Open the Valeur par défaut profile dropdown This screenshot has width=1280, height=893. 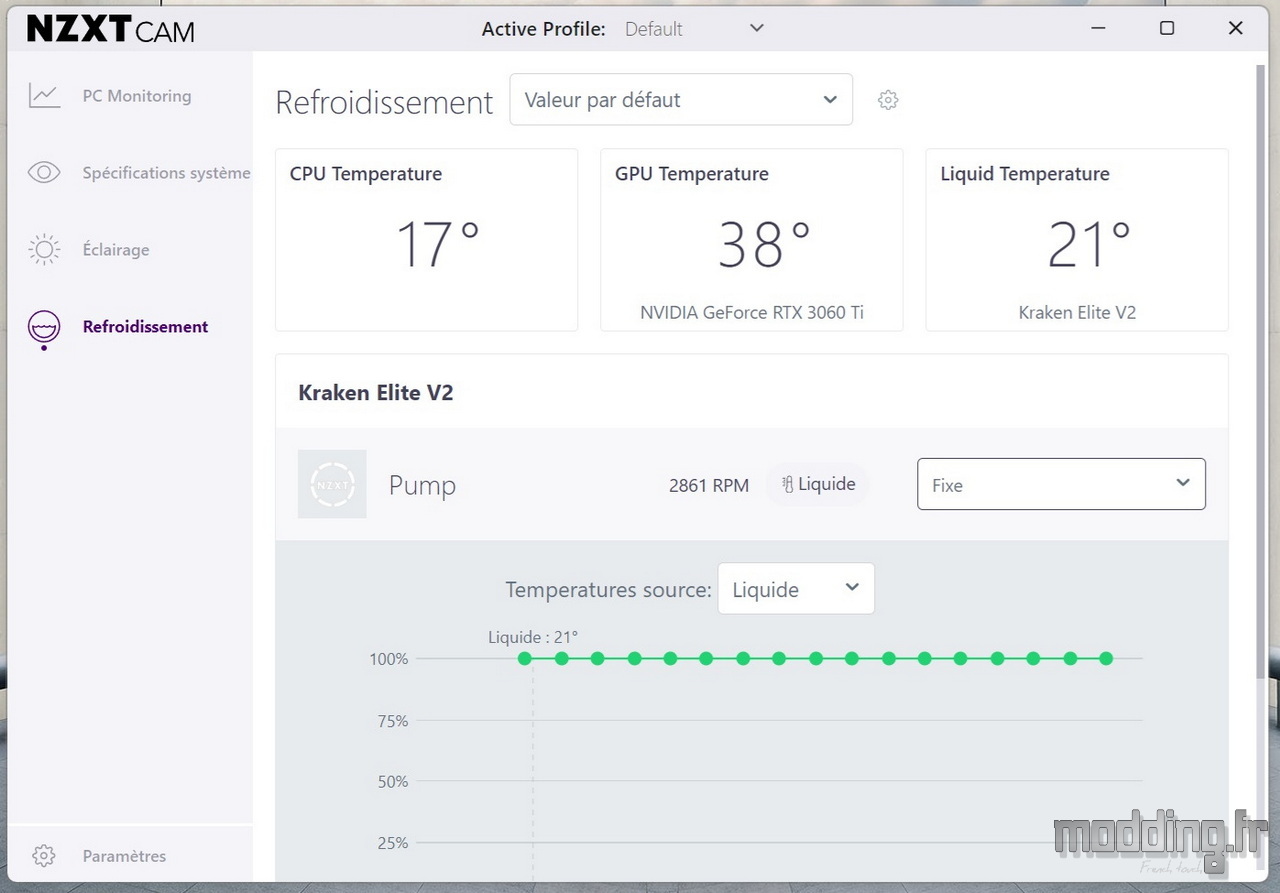681,100
